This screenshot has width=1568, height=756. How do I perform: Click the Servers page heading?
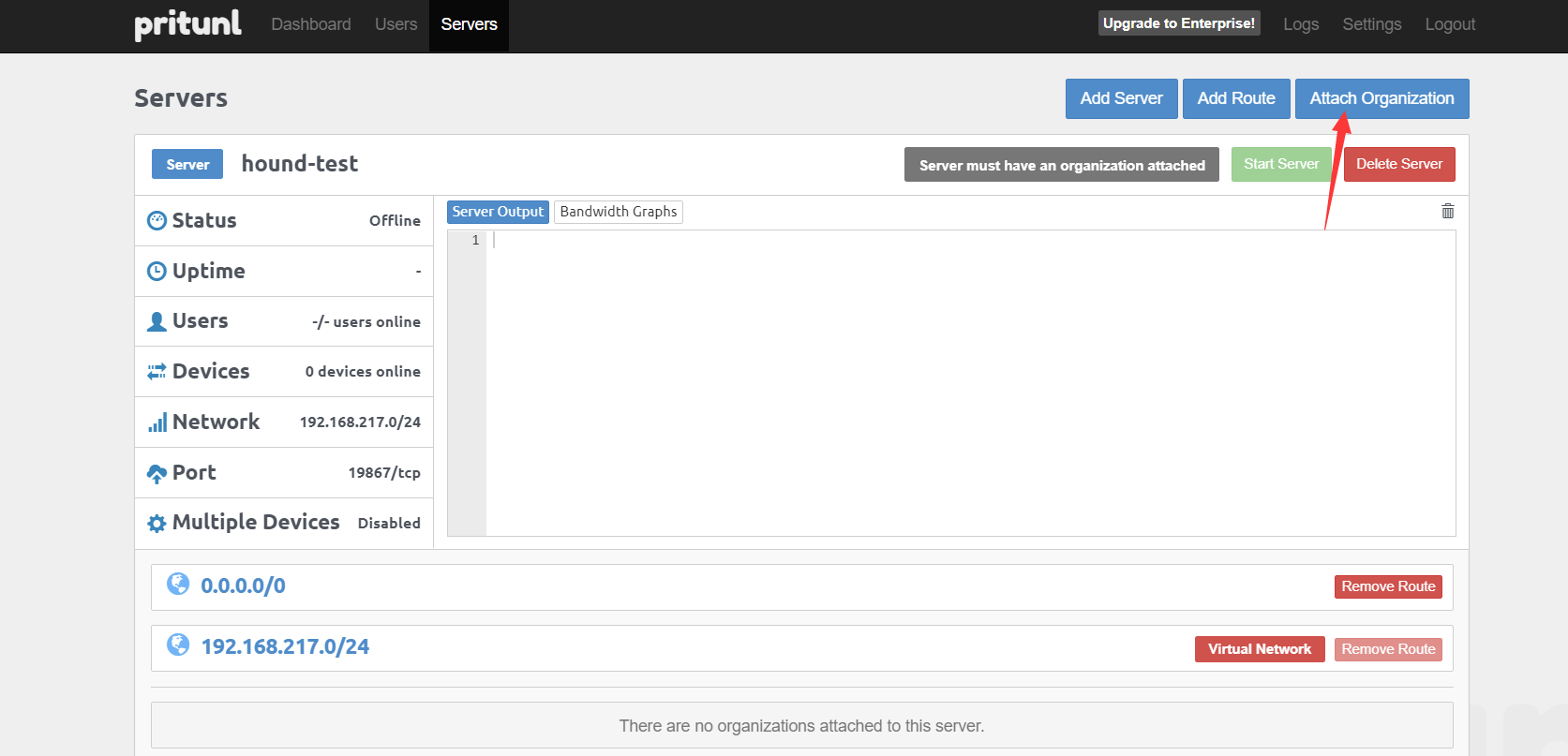[181, 98]
